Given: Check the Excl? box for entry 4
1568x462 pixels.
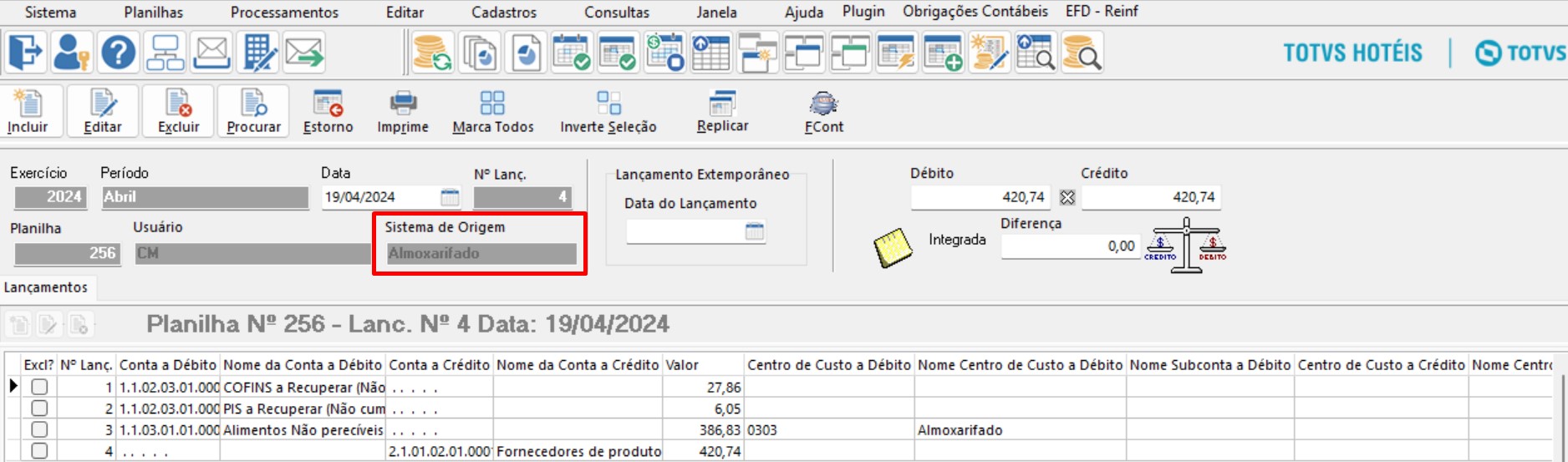Looking at the screenshot, I should point(39,451).
